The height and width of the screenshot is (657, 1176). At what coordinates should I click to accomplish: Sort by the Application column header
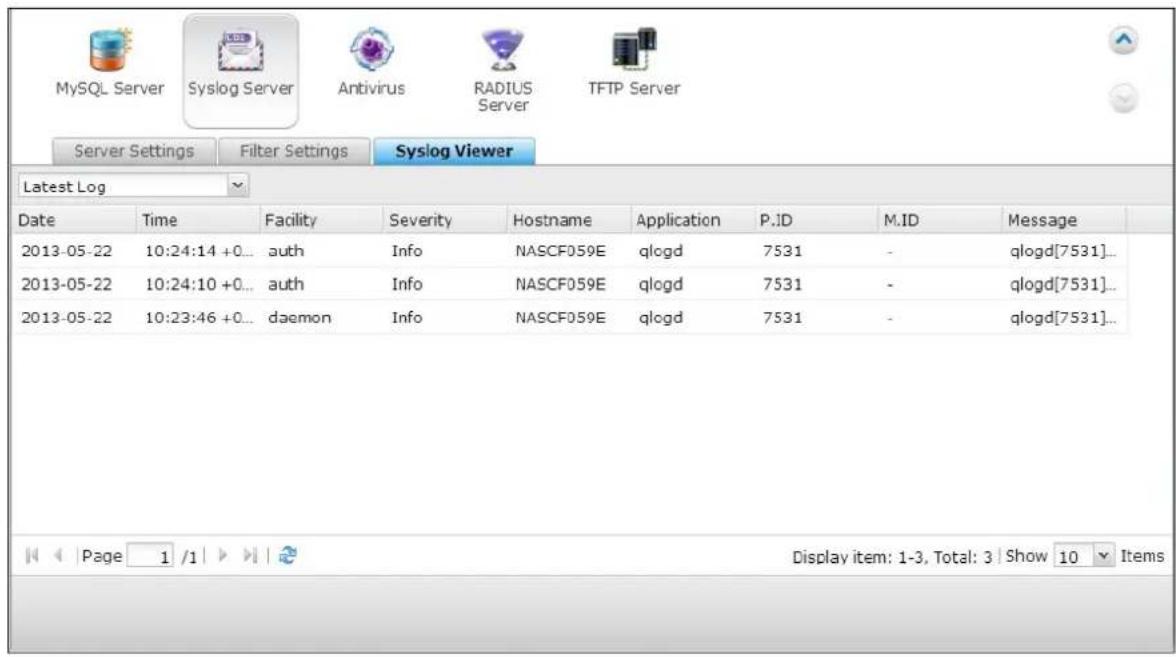pos(692,220)
